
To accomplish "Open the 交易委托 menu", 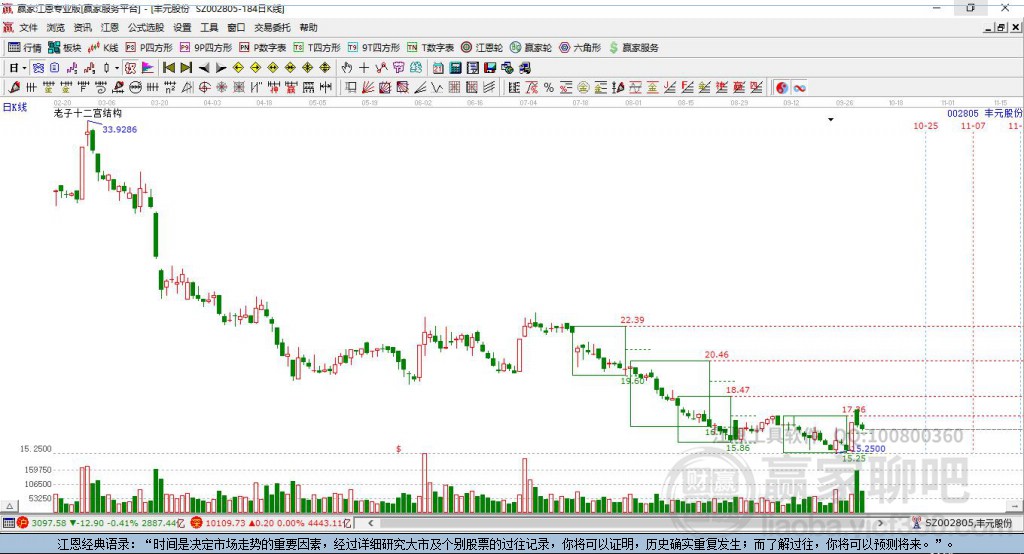I will point(272,27).
